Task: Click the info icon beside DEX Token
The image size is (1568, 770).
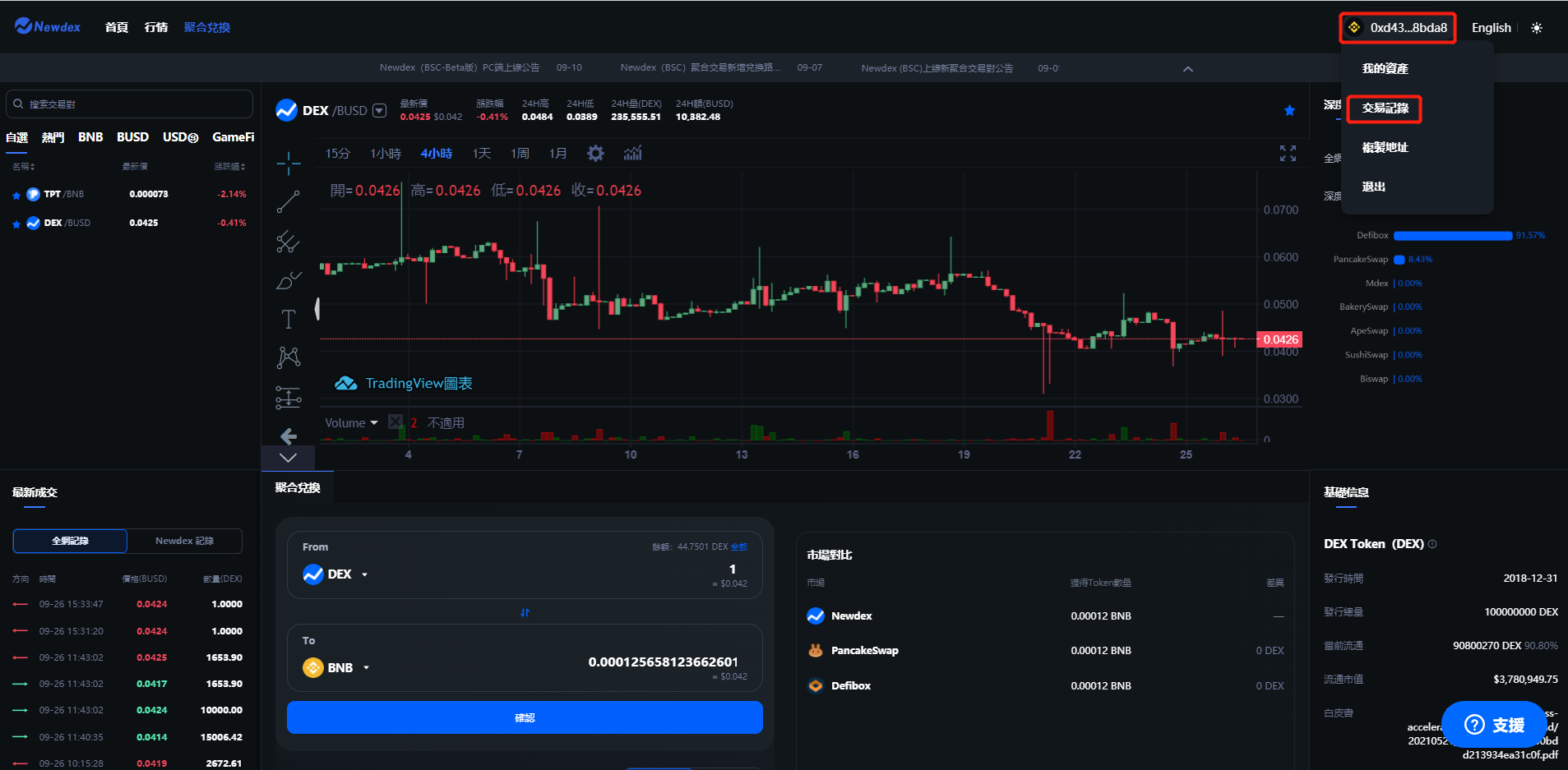Action: pos(1432,544)
